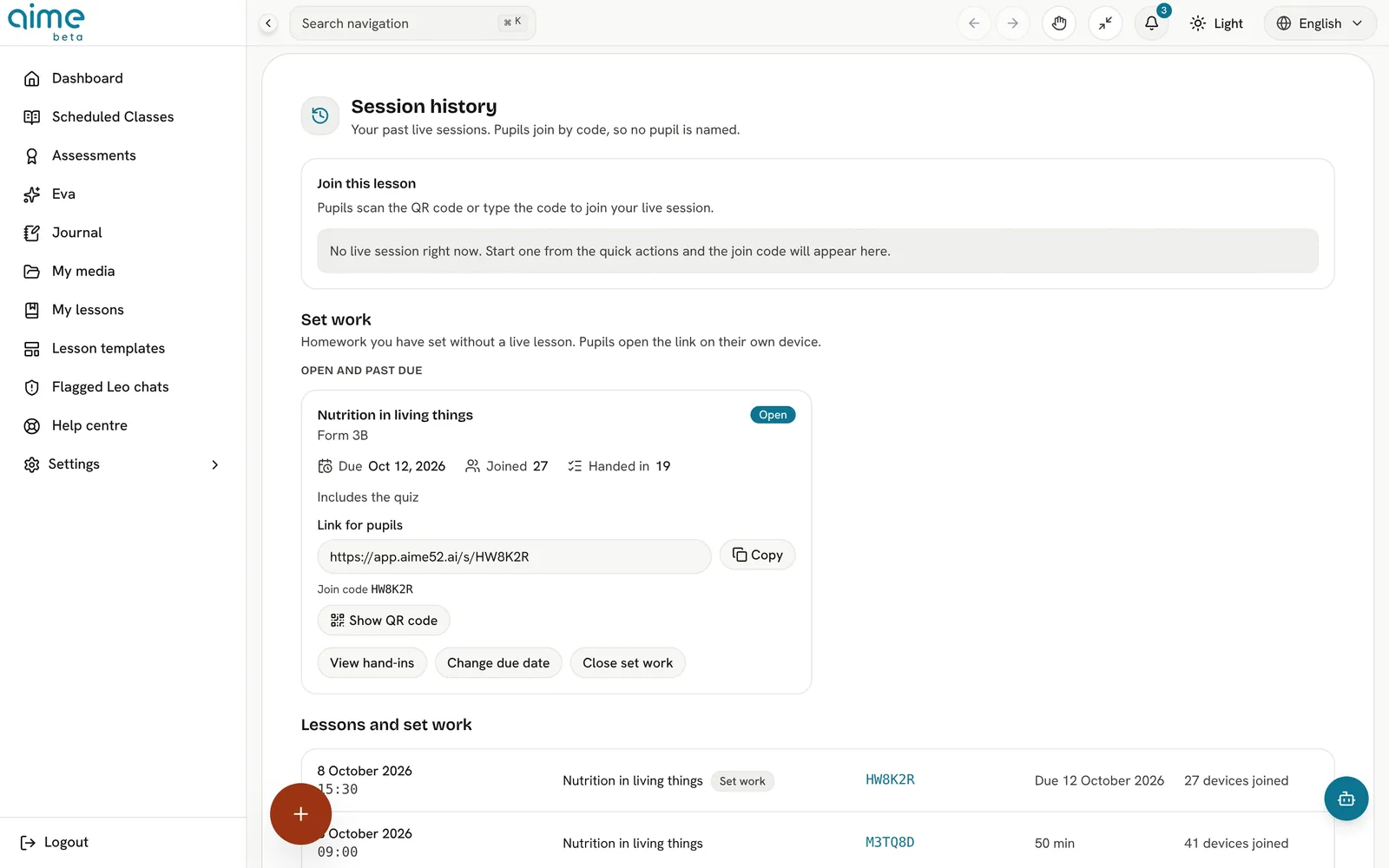Click the aime beta logo

click(47, 22)
